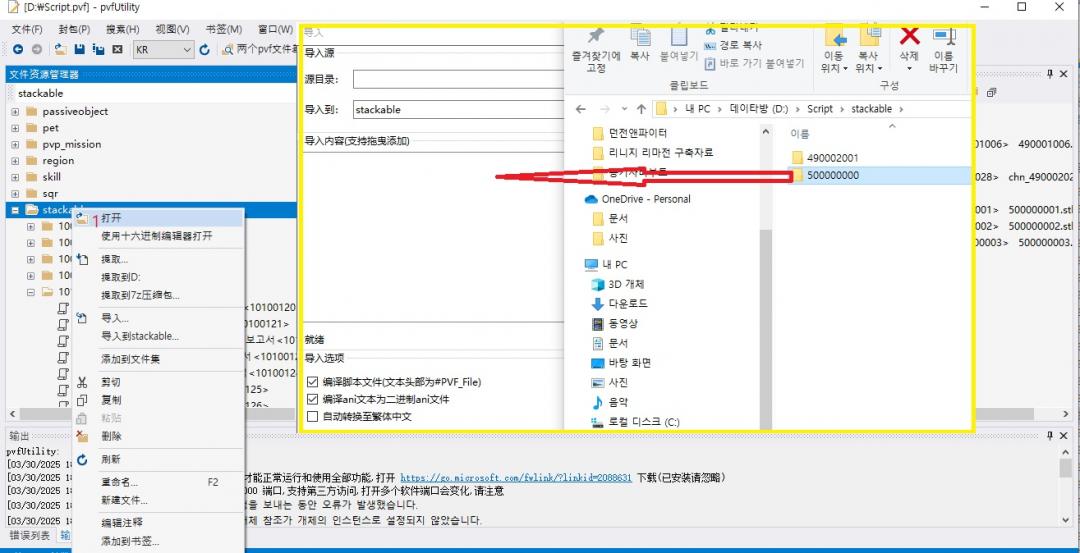Image resolution: width=1080 pixels, height=553 pixels.
Task: Click the refresh icon next to KR dropdown
Action: [x=205, y=49]
